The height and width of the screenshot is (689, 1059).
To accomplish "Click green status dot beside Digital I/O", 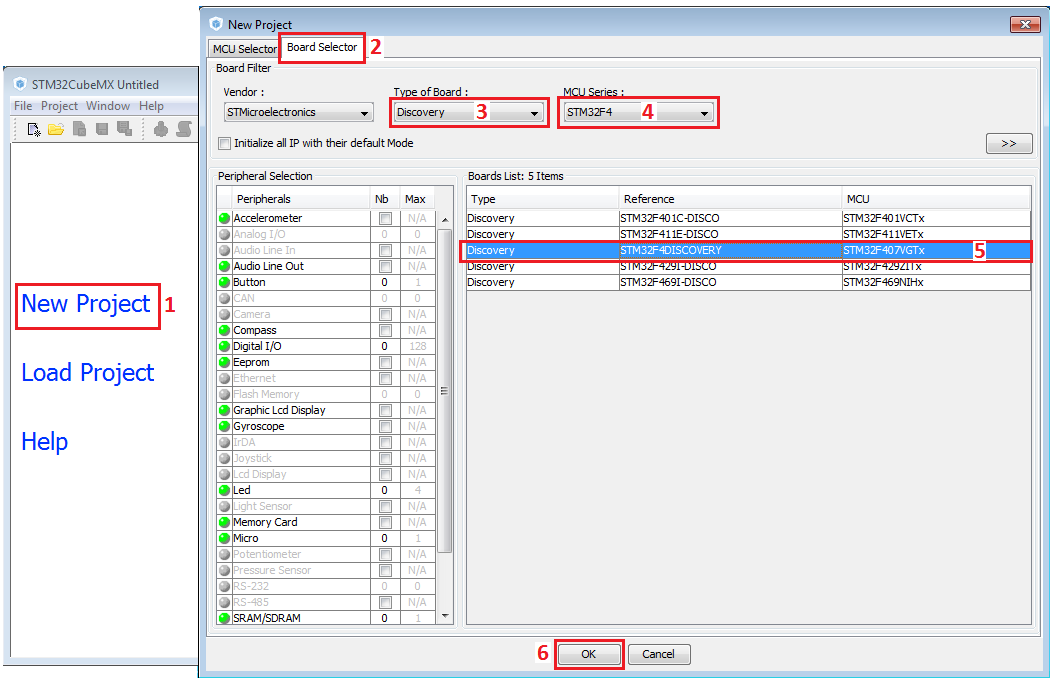I will coord(224,347).
